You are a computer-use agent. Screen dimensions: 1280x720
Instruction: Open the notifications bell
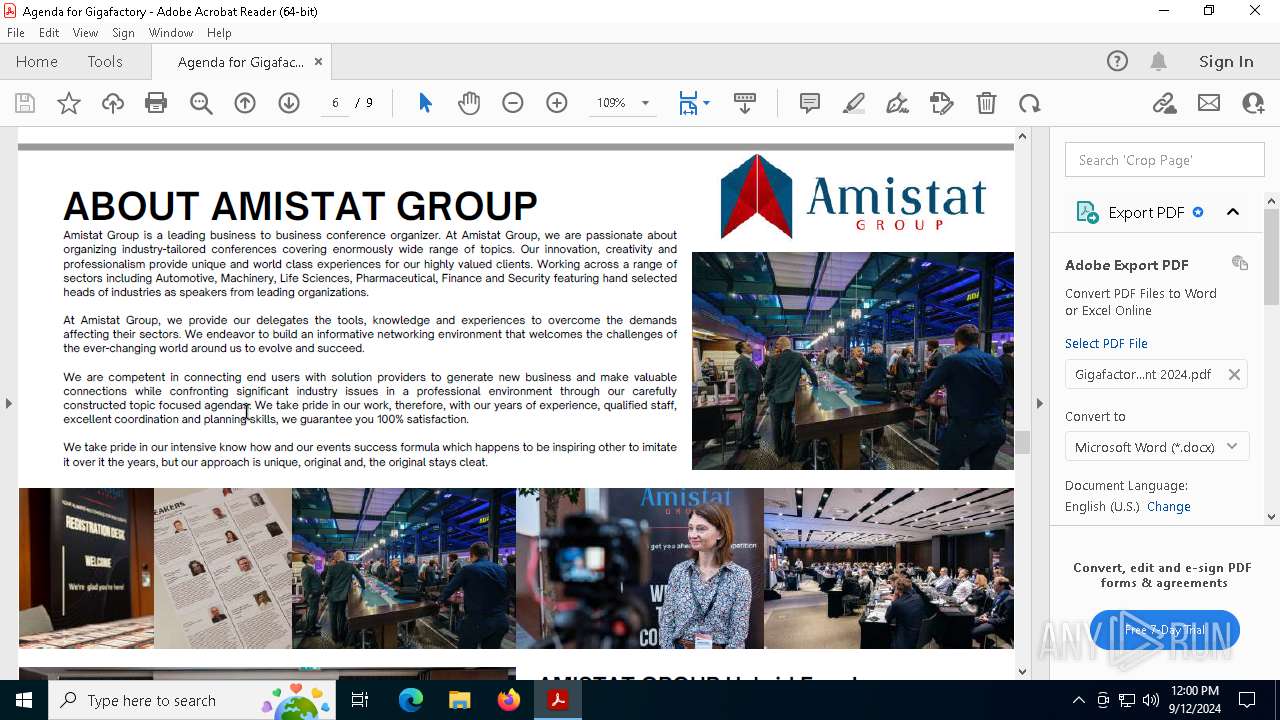click(x=1158, y=61)
